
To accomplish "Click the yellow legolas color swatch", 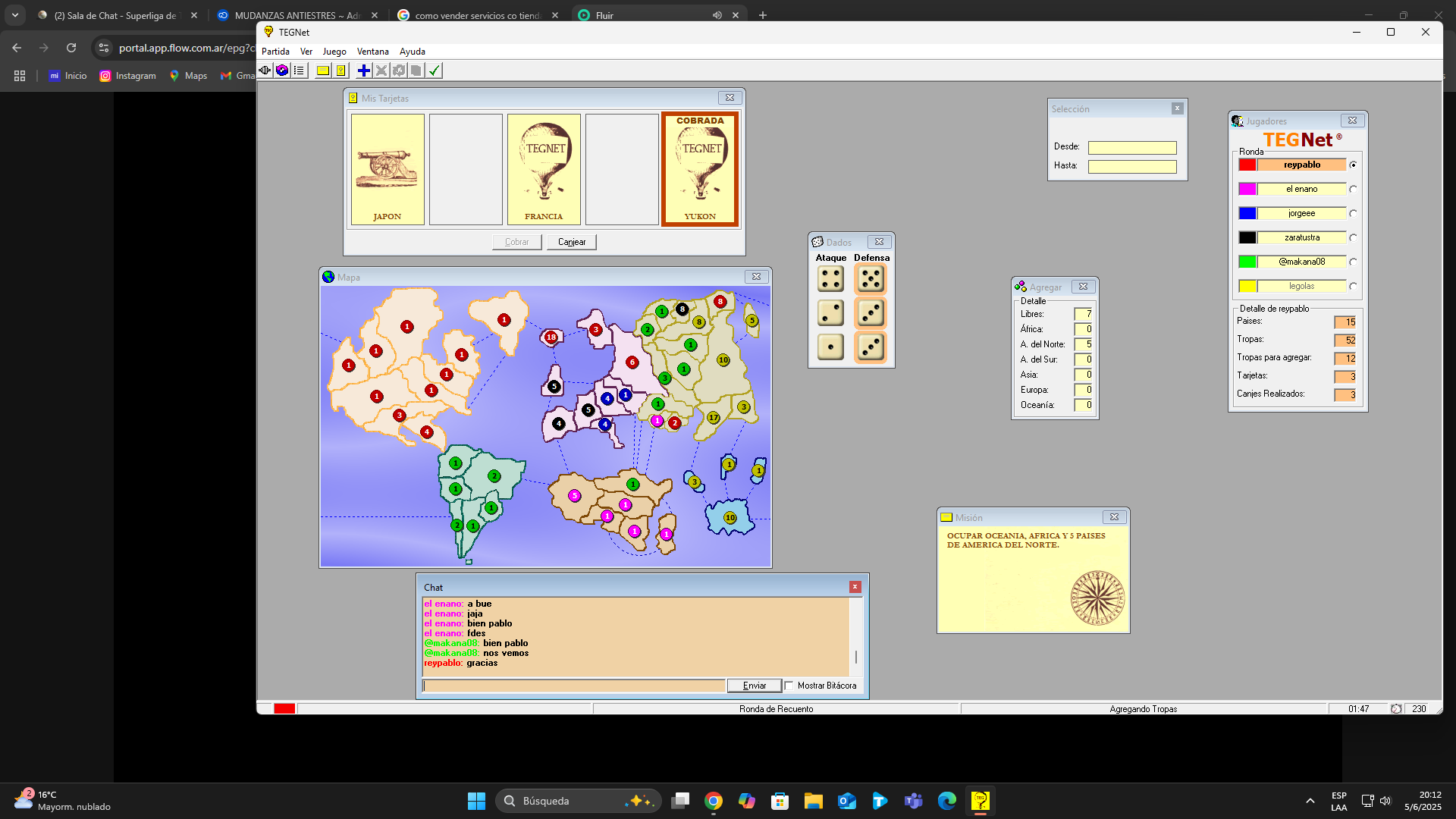I will pyautogui.click(x=1247, y=286).
